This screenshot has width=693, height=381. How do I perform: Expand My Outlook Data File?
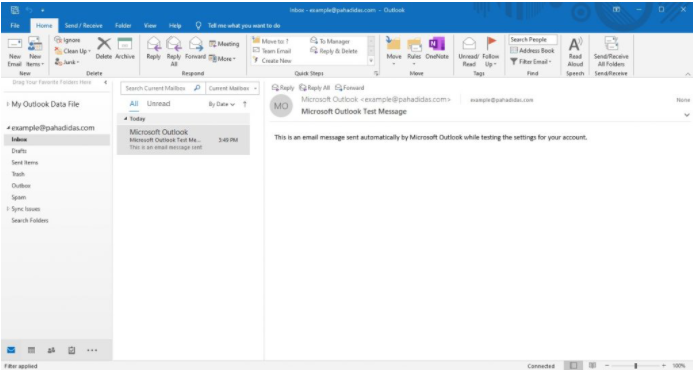click(8, 104)
